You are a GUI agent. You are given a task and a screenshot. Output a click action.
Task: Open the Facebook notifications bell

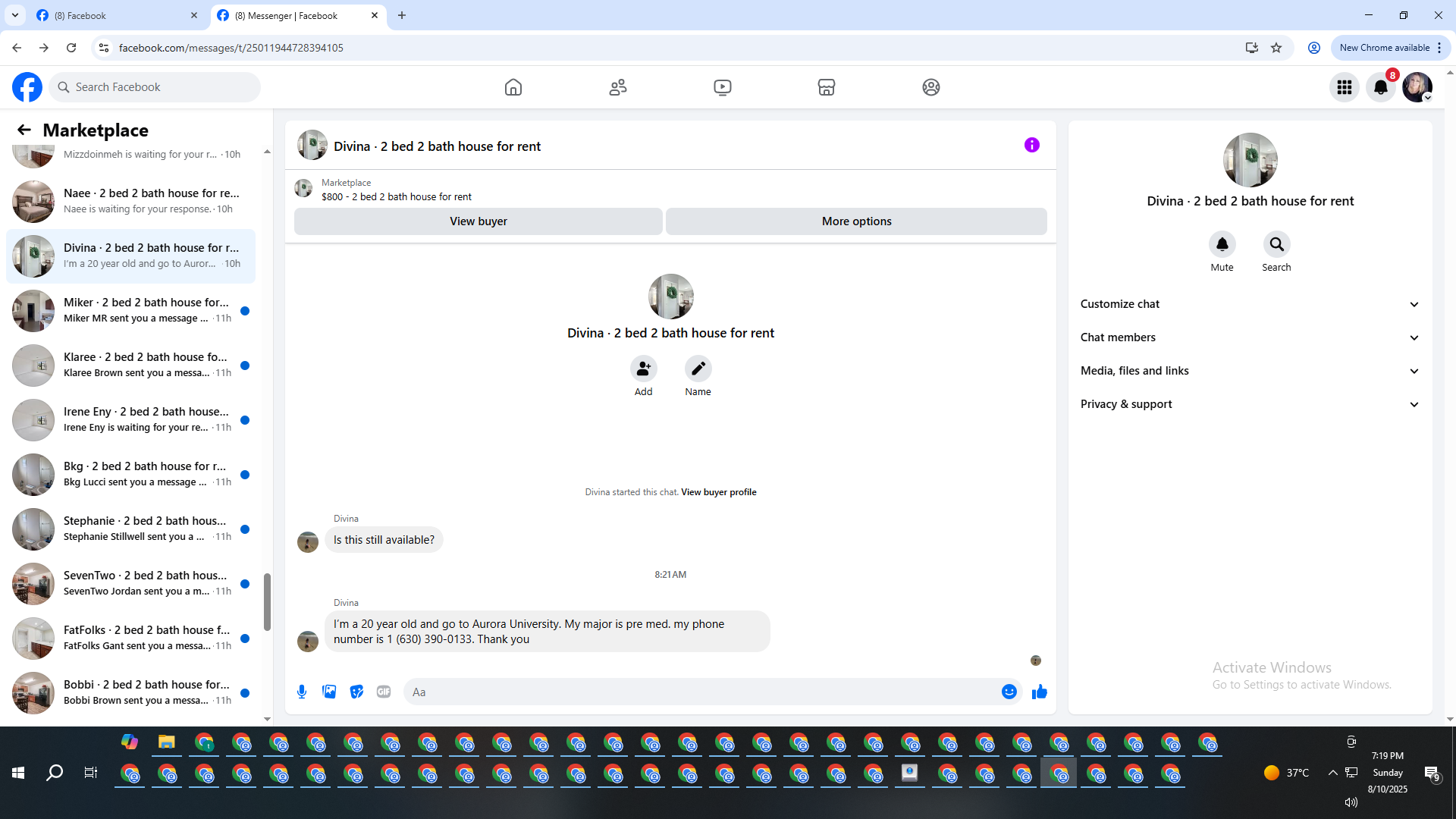1380,87
